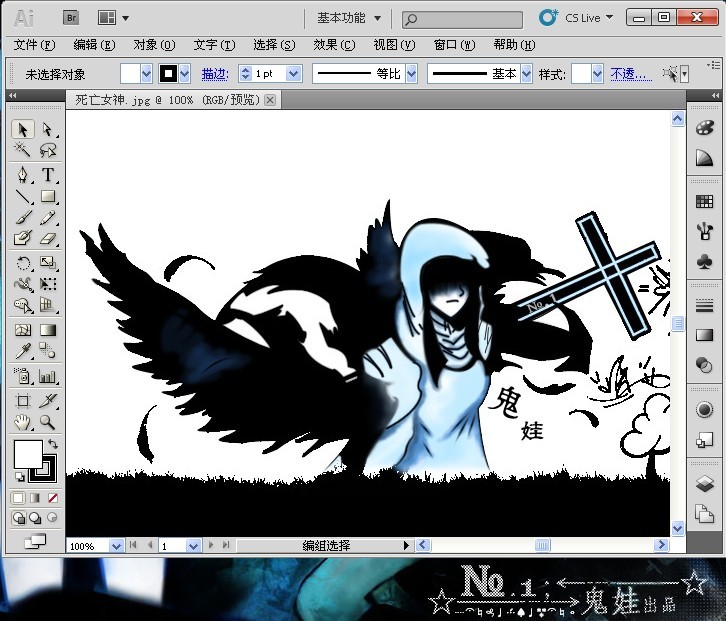This screenshot has width=726, height=621.
Task: Select the Pen tool
Action: coord(23,175)
